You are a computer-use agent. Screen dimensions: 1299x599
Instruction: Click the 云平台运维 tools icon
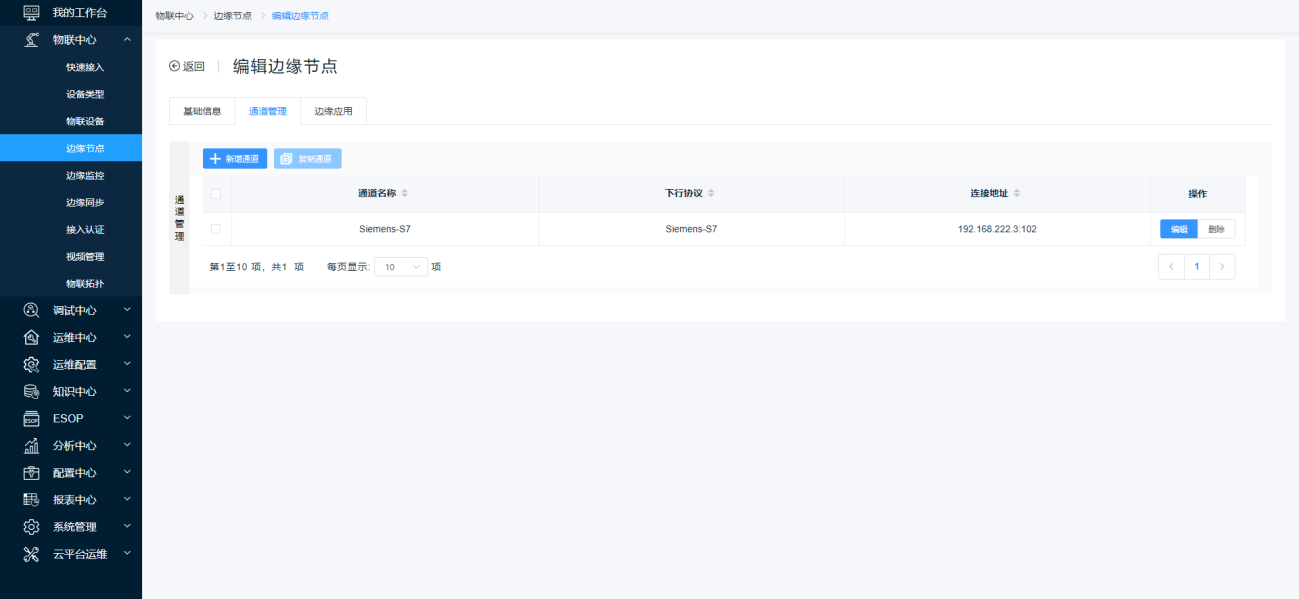coord(31,554)
